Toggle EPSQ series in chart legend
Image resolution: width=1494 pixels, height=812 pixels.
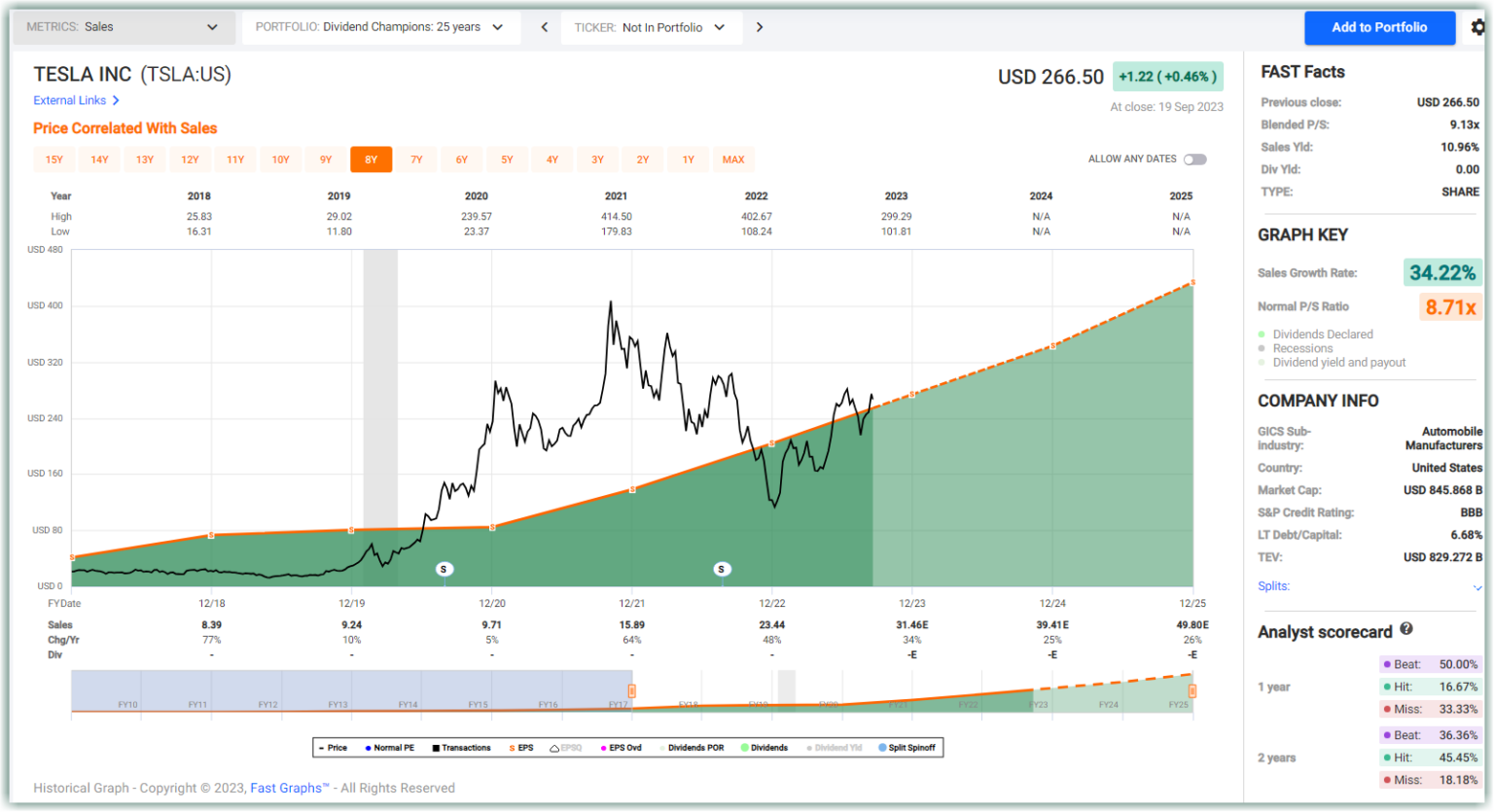[566, 748]
